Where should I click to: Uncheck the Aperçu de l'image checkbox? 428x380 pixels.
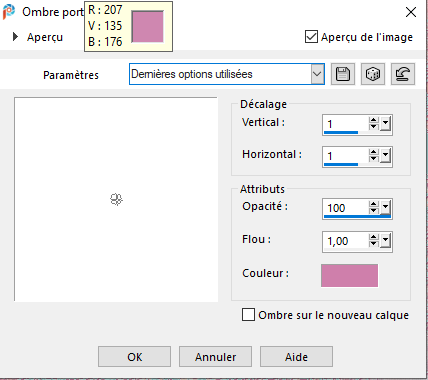[311, 37]
